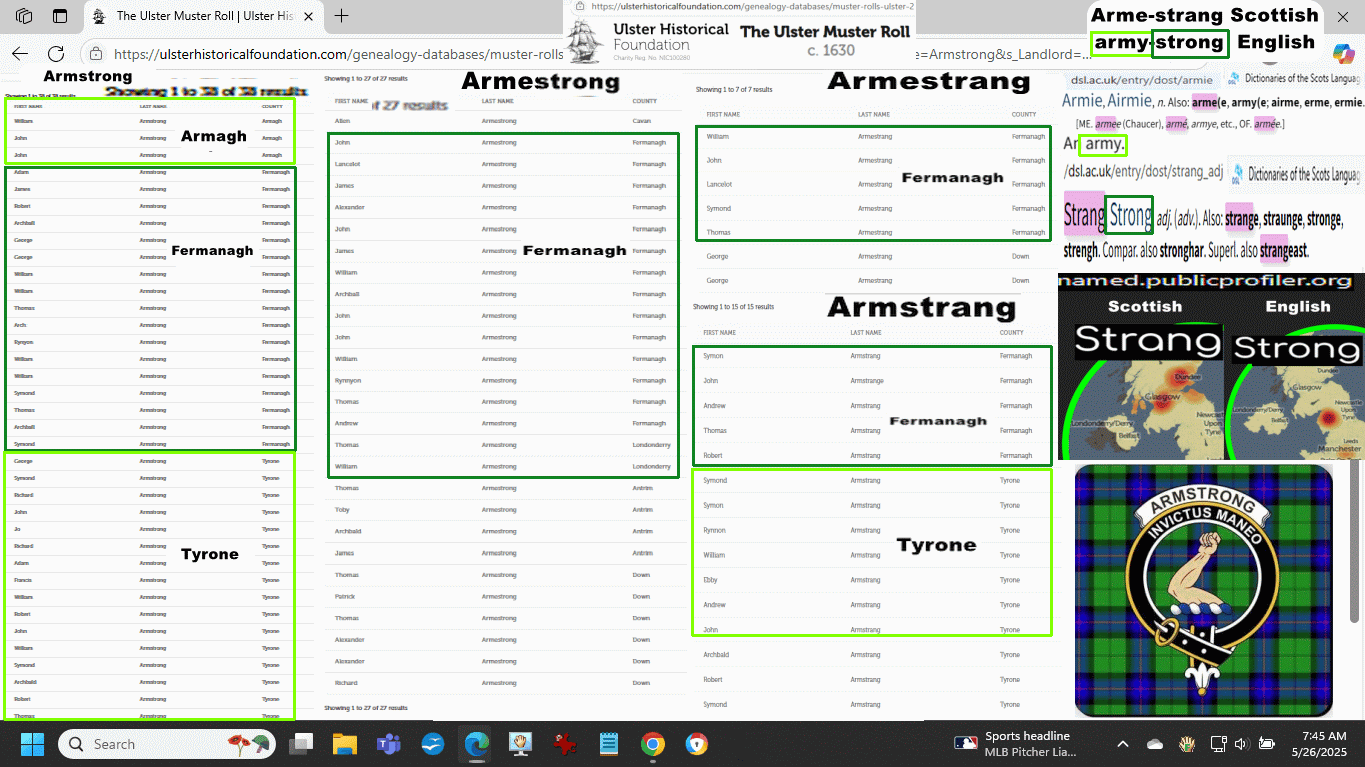Open a new browser tab
This screenshot has height=767, width=1365.
click(342, 16)
